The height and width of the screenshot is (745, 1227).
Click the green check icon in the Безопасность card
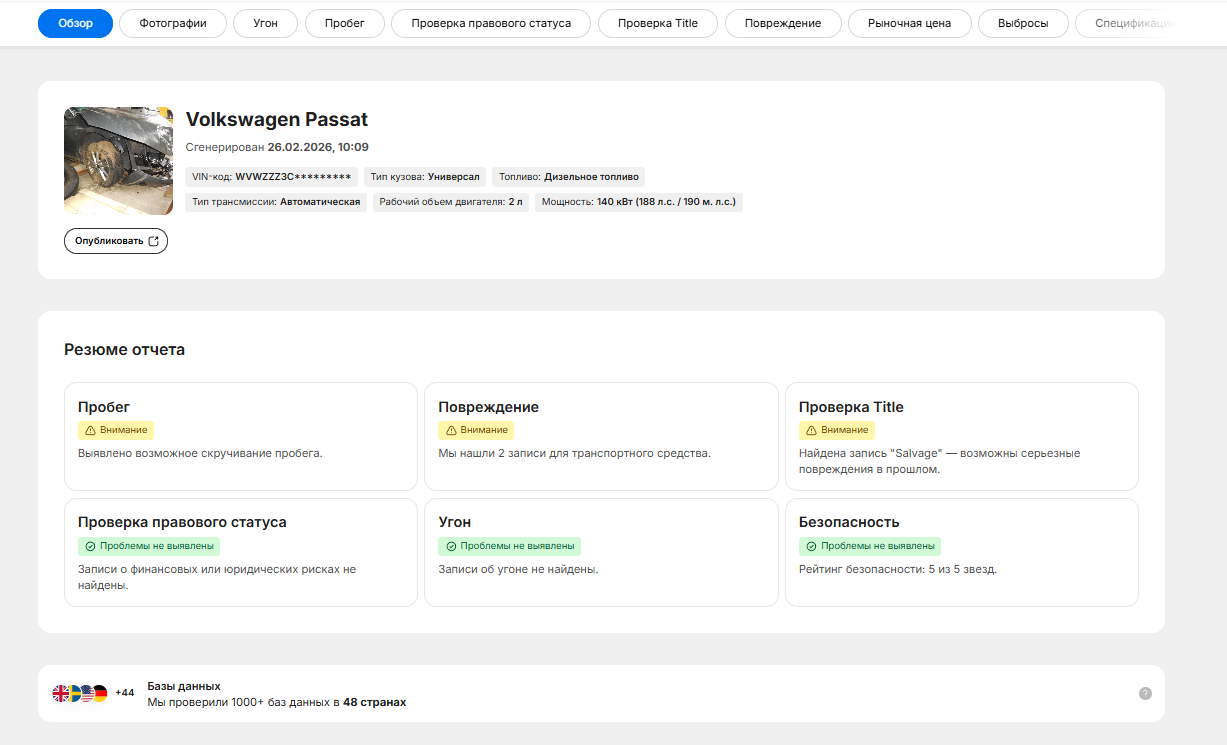(x=811, y=546)
